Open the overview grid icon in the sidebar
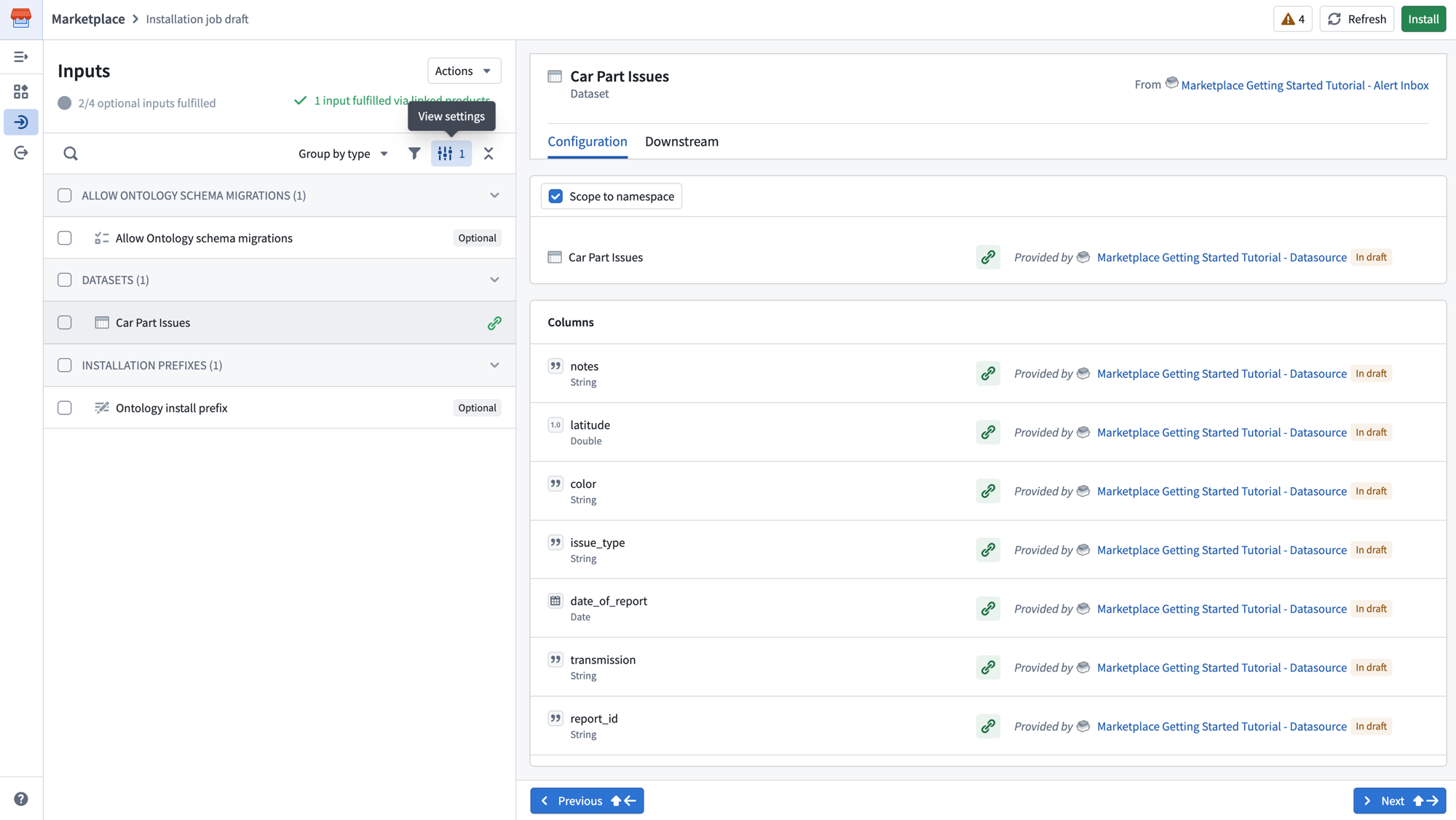This screenshot has width=1456, height=820. [21, 92]
